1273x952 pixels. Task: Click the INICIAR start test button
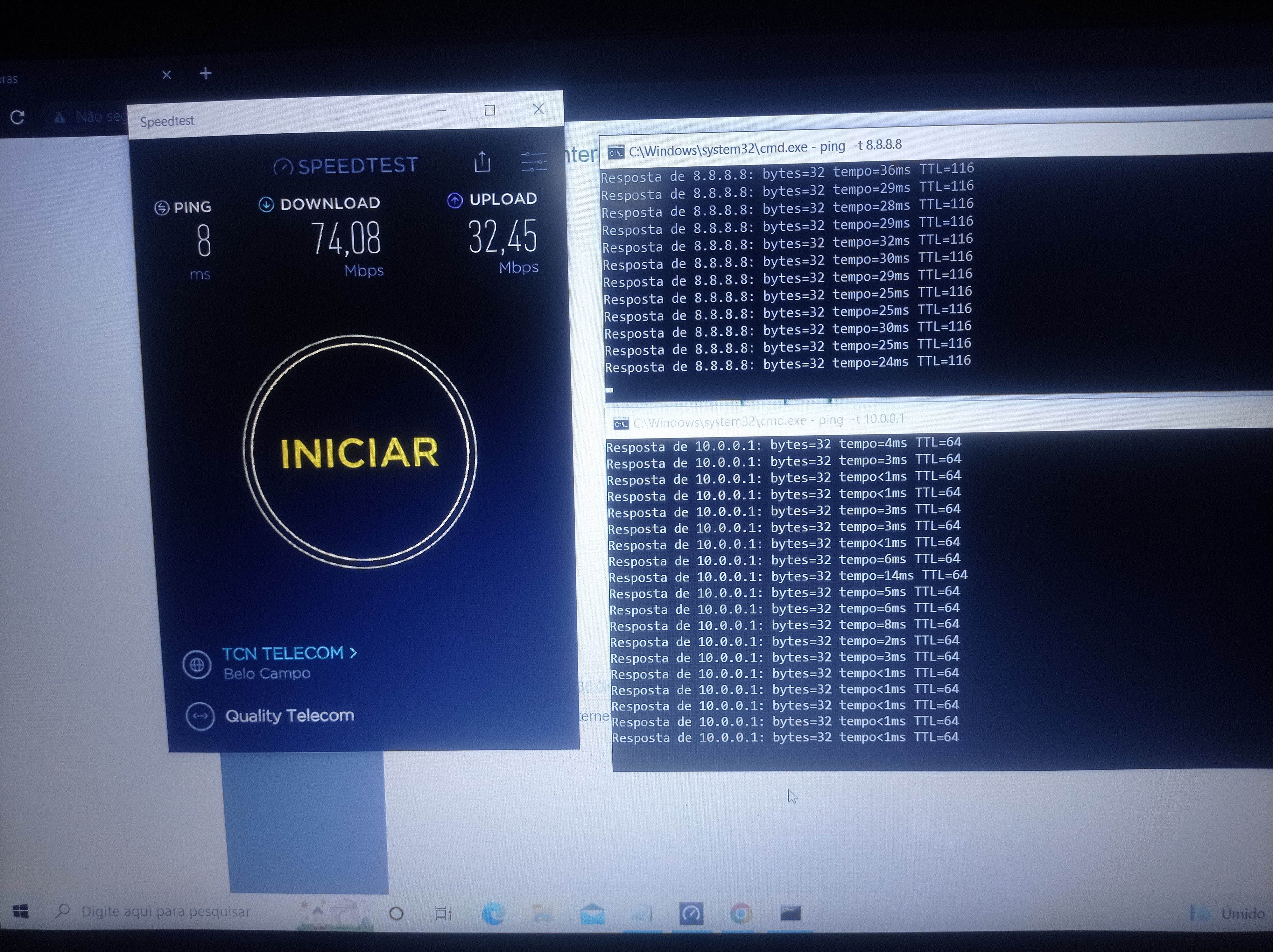click(x=360, y=452)
